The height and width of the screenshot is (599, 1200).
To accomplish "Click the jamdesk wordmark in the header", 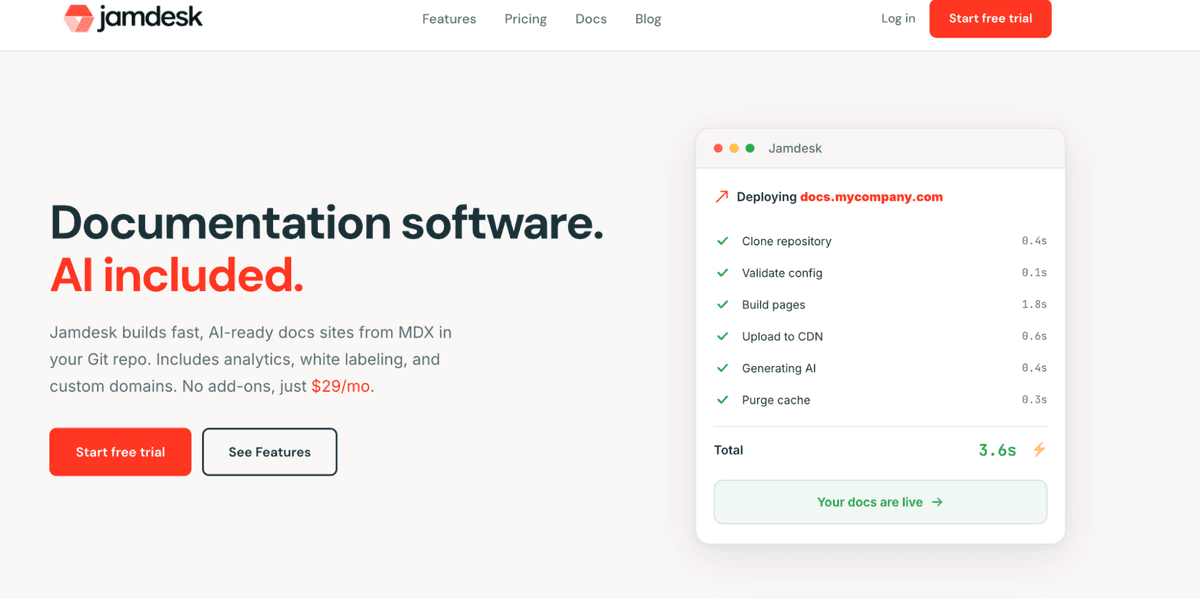I will 150,18.
